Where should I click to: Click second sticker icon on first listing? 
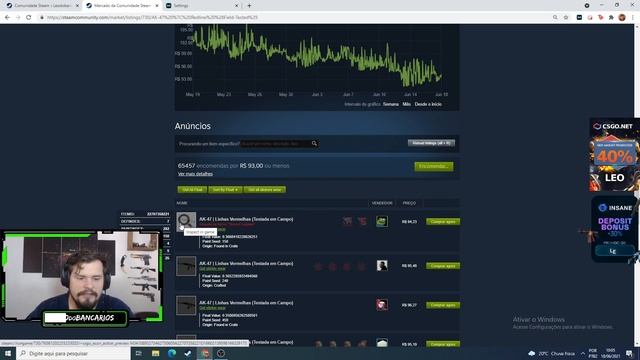(362, 221)
